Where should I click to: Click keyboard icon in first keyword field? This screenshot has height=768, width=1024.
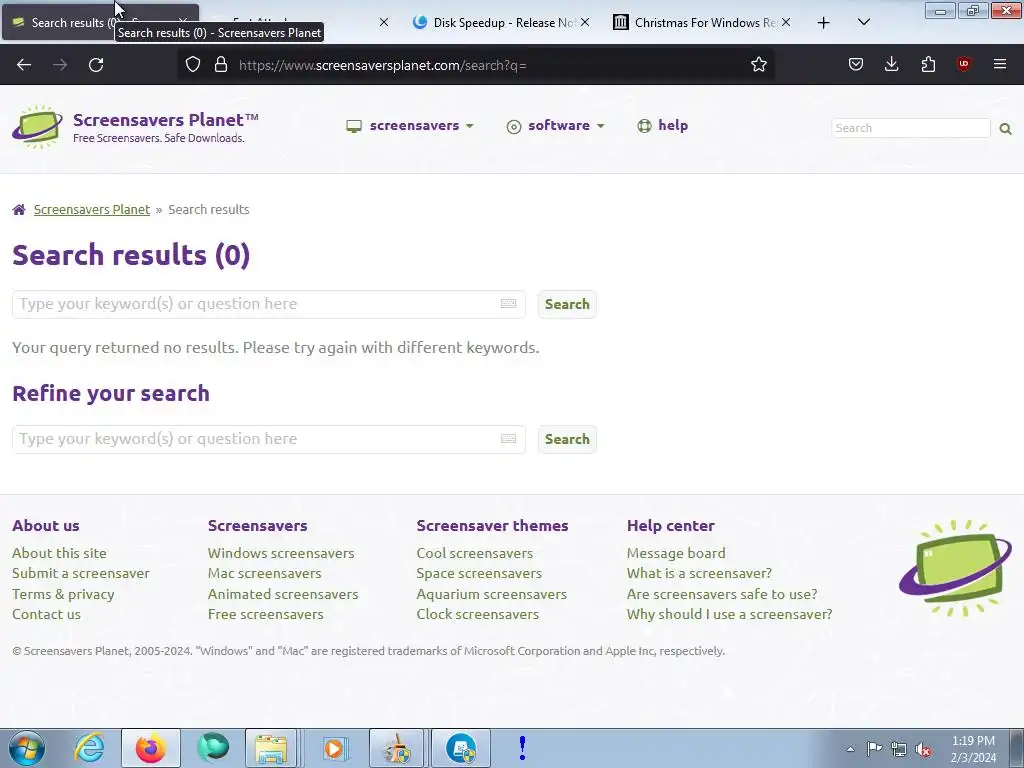coord(508,304)
